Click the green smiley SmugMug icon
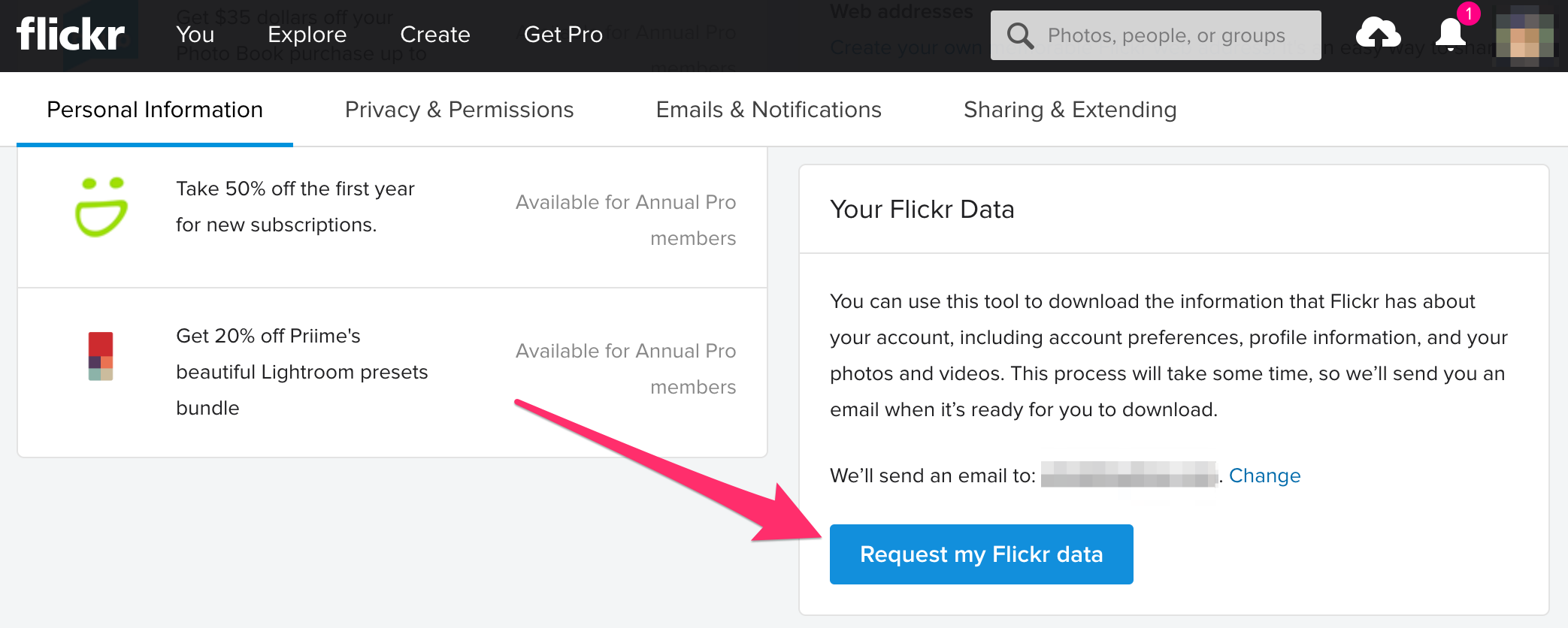Image resolution: width=1568 pixels, height=628 pixels. 101,207
